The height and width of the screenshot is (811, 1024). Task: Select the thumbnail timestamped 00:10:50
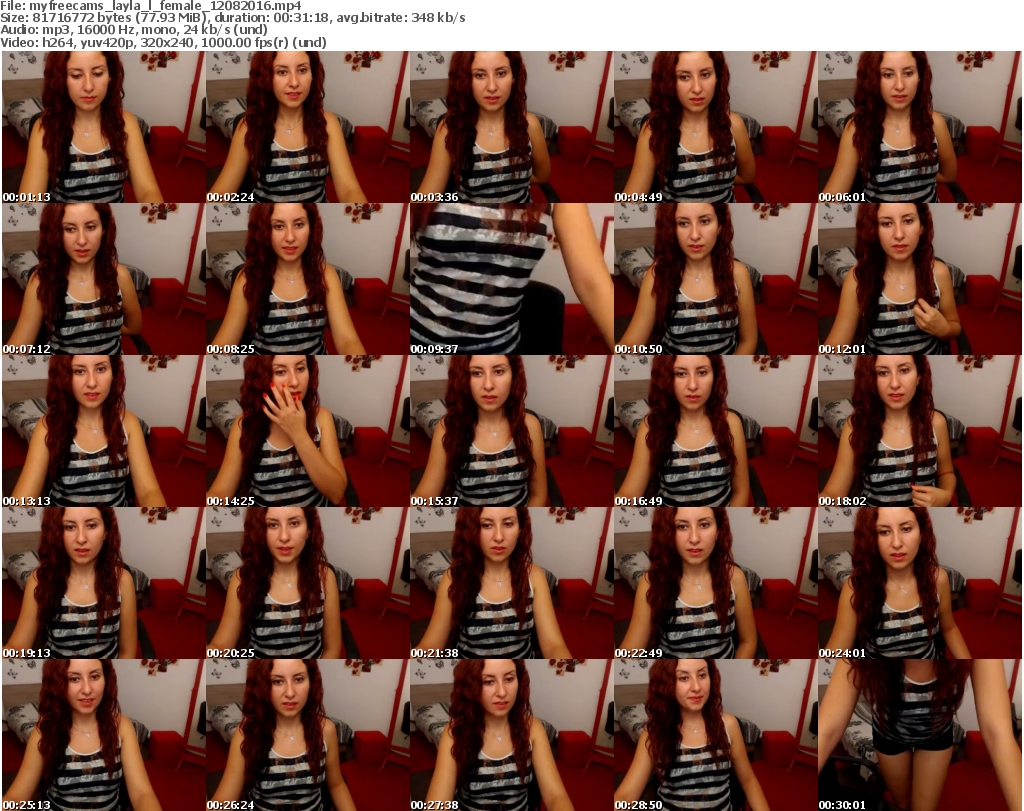[x=715, y=279]
